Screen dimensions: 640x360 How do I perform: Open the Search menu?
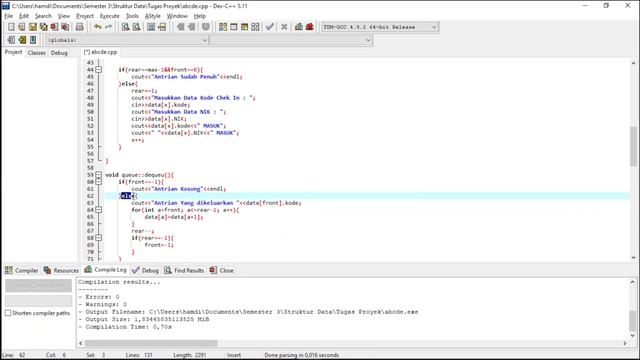(43, 16)
